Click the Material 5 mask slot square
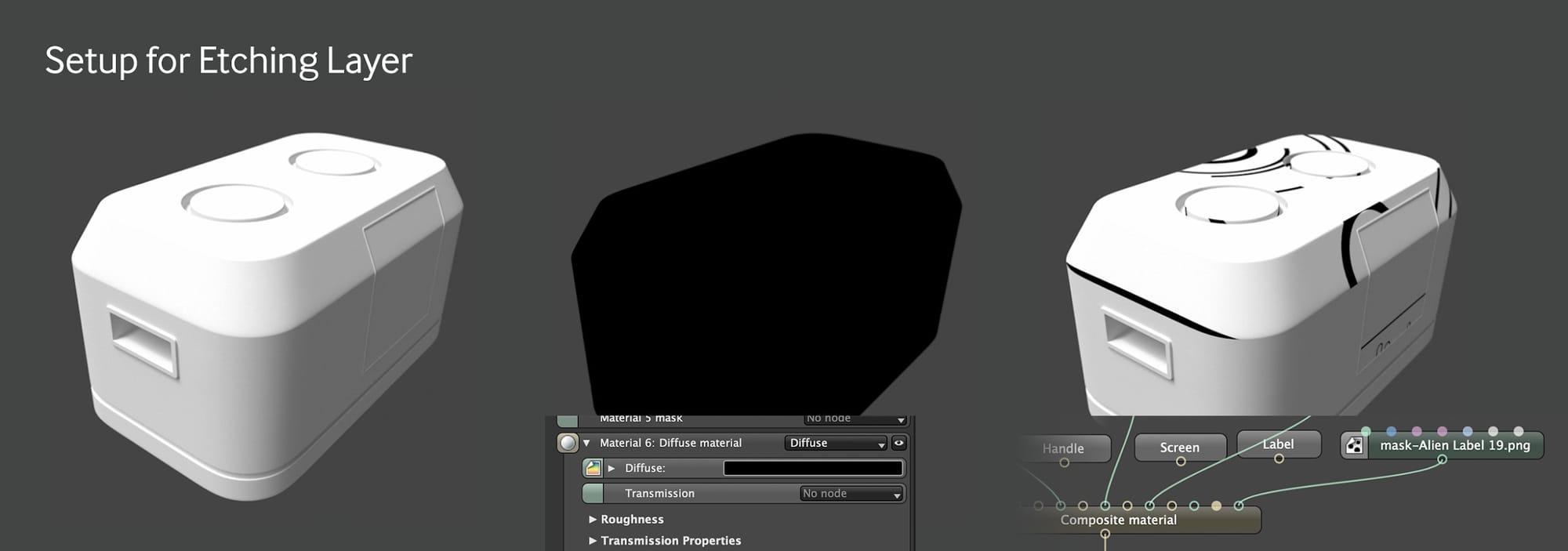The image size is (1568, 551). [x=567, y=421]
